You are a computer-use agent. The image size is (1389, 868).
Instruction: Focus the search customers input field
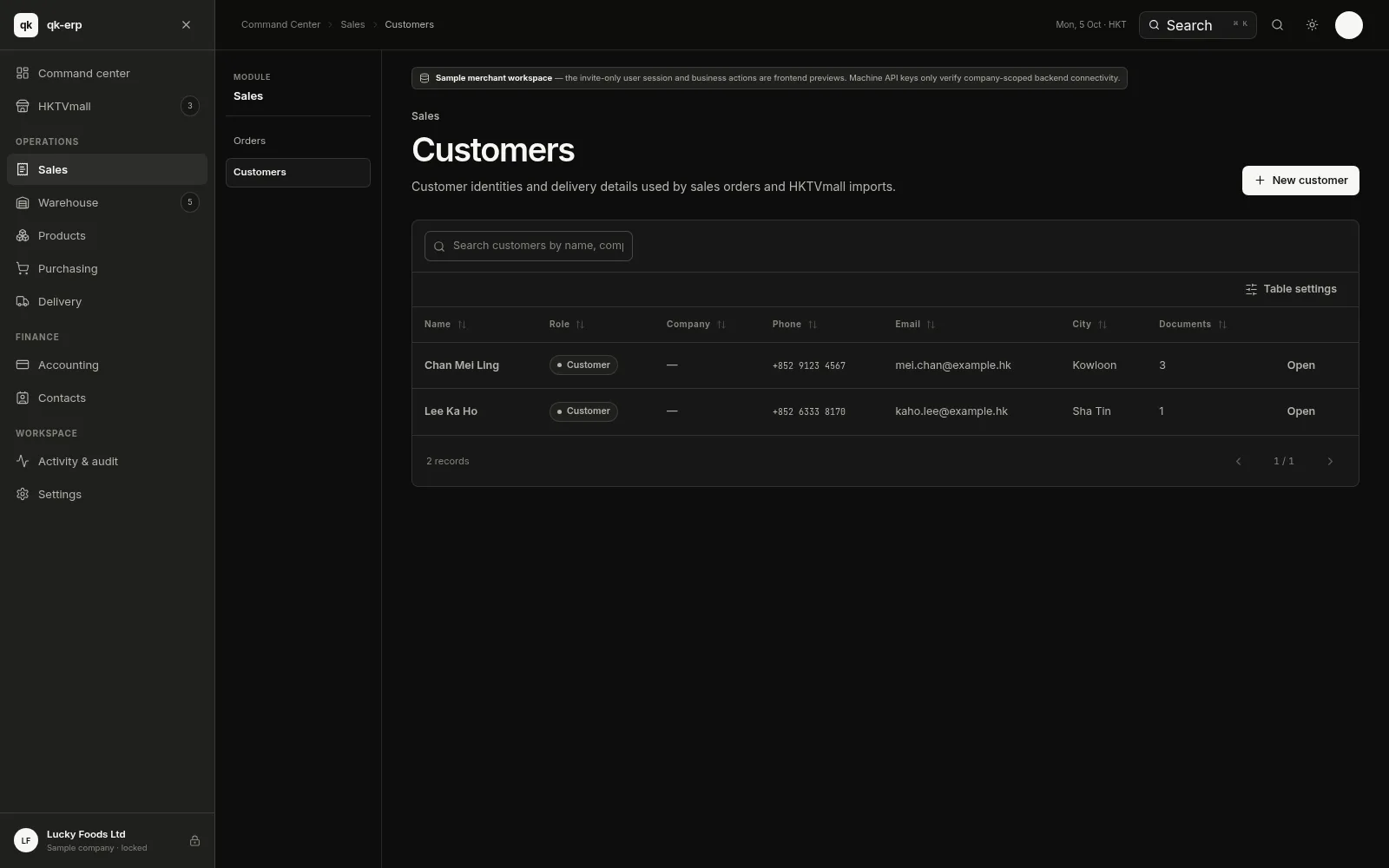point(529,246)
